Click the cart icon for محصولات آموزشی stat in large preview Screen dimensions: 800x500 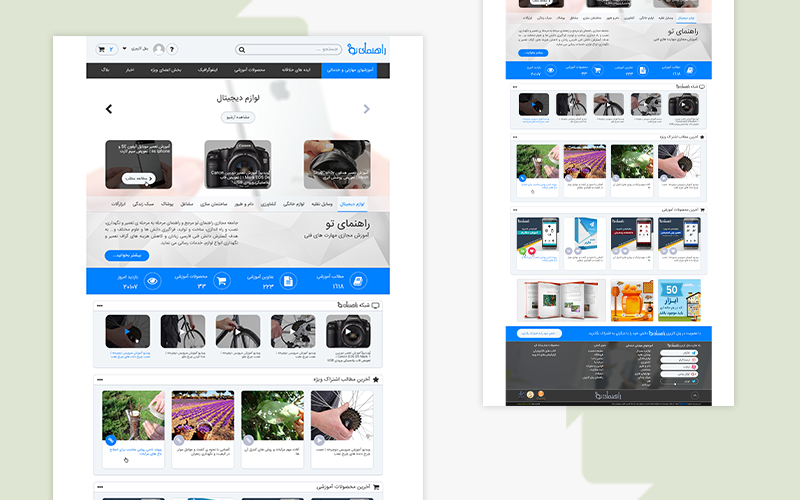click(221, 281)
